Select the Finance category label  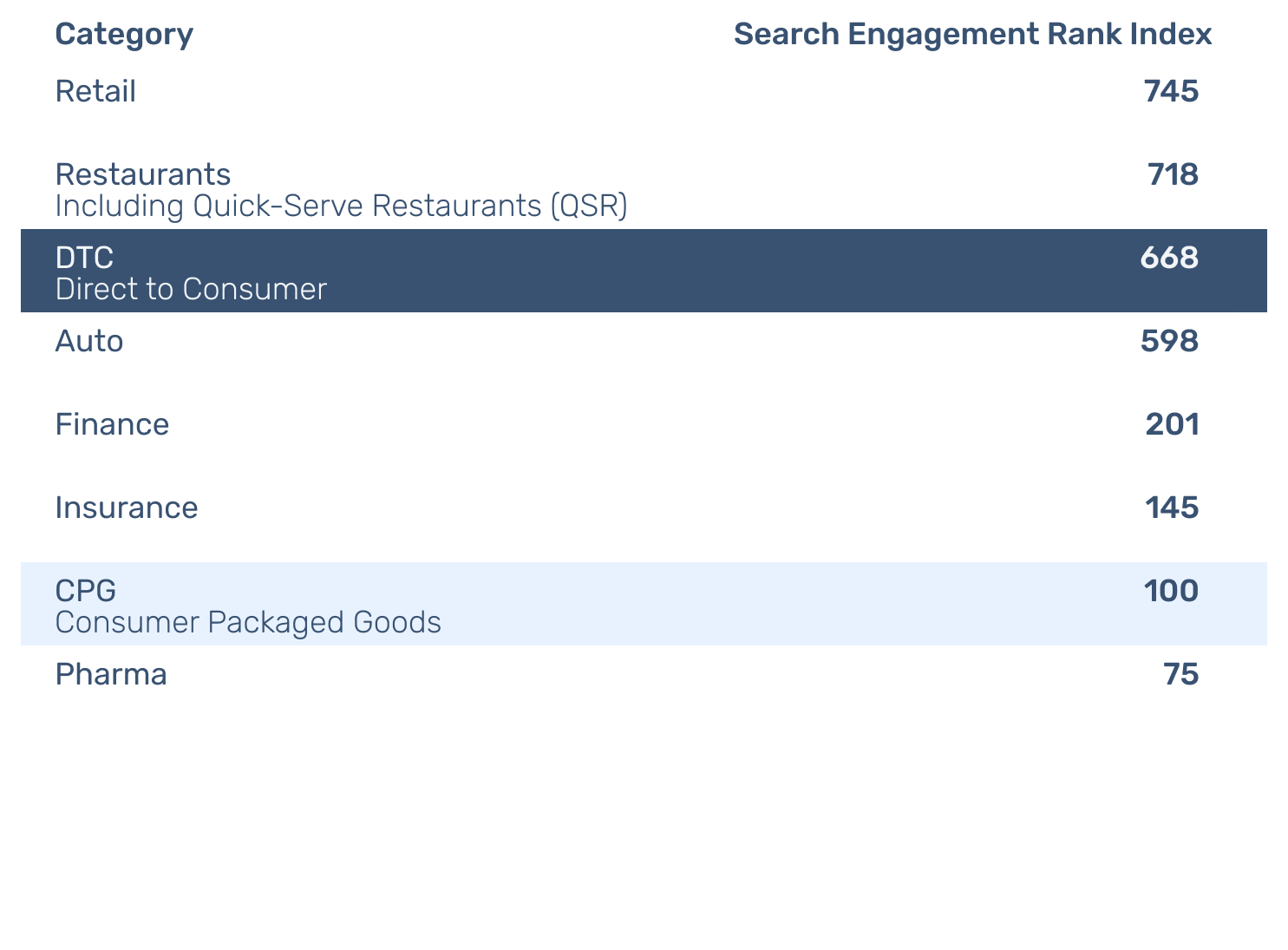click(x=112, y=424)
